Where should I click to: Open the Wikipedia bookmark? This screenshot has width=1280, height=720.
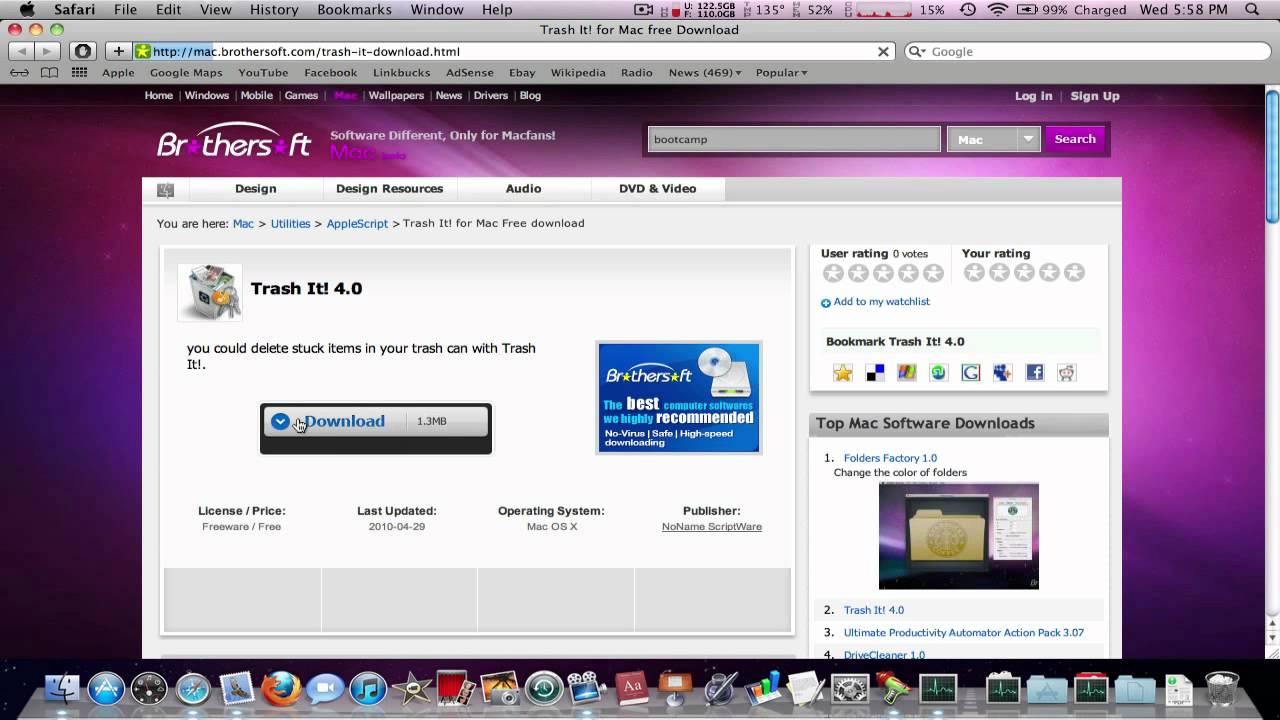(x=578, y=72)
